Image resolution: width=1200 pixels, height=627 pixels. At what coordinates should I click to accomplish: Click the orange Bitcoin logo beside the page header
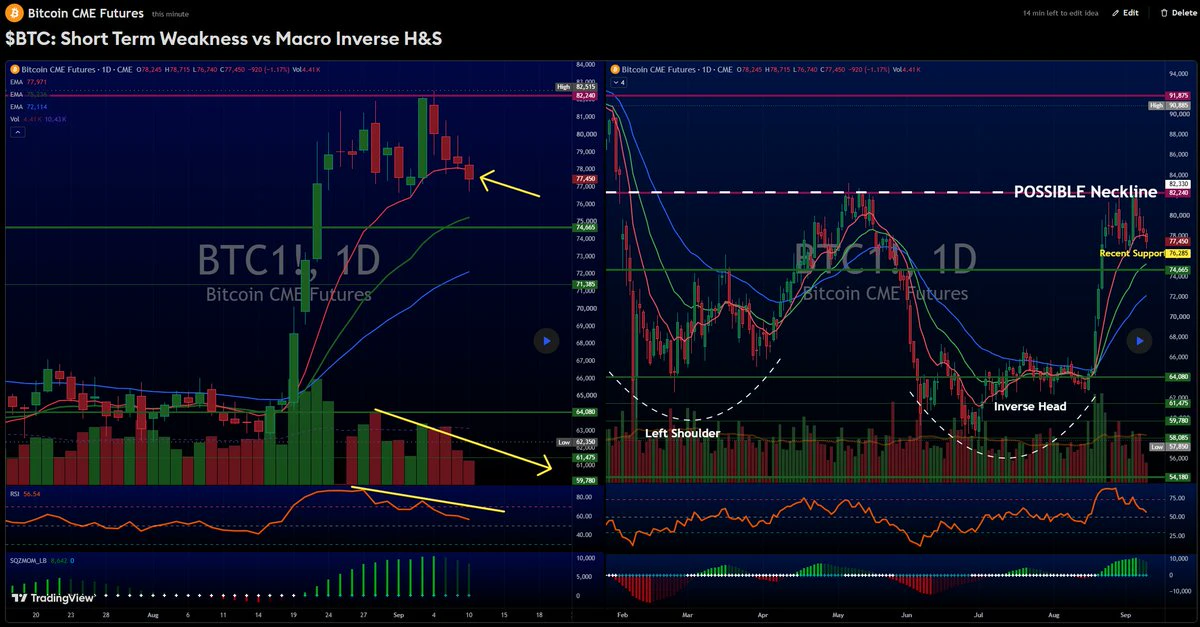click(x=14, y=14)
